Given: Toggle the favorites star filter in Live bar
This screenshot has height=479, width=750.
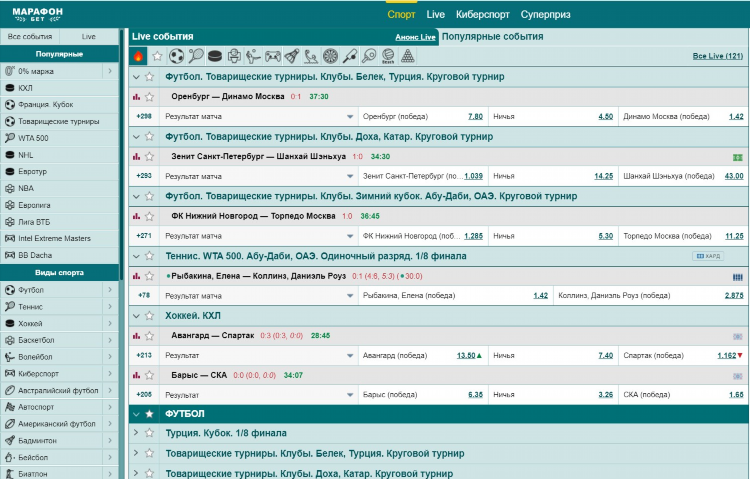Looking at the screenshot, I should point(157,56).
